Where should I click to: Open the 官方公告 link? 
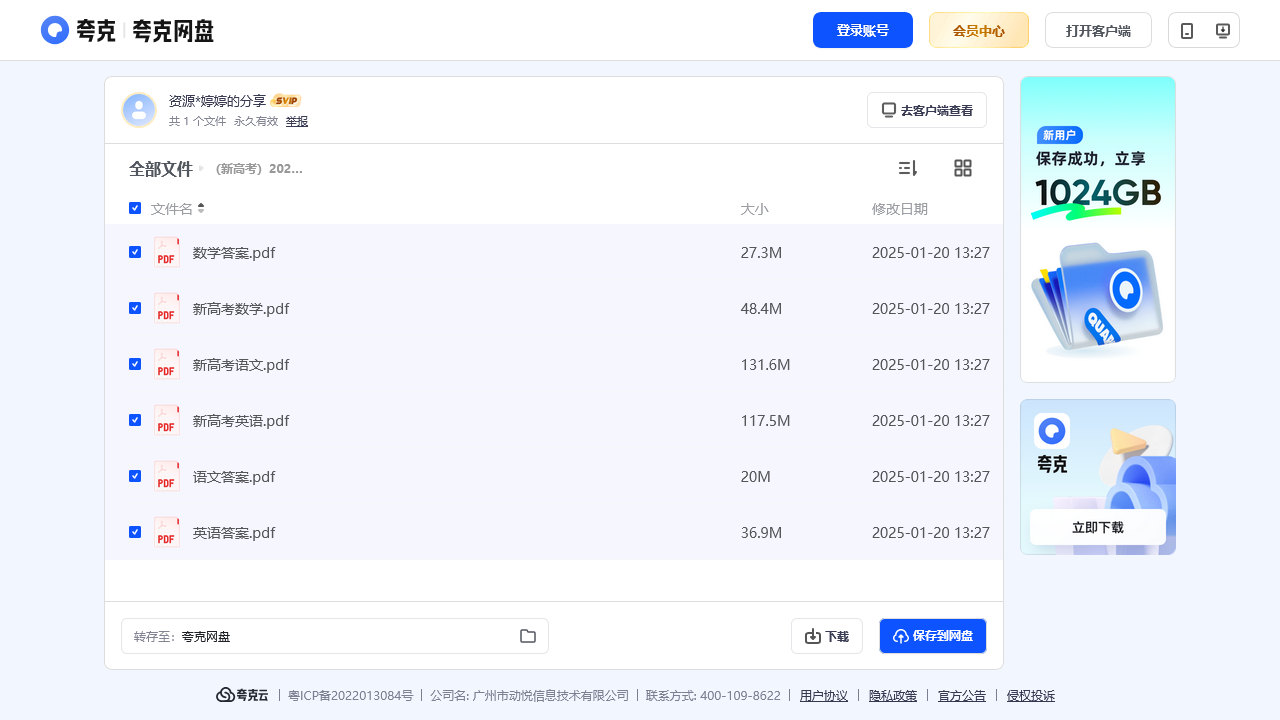click(x=962, y=696)
